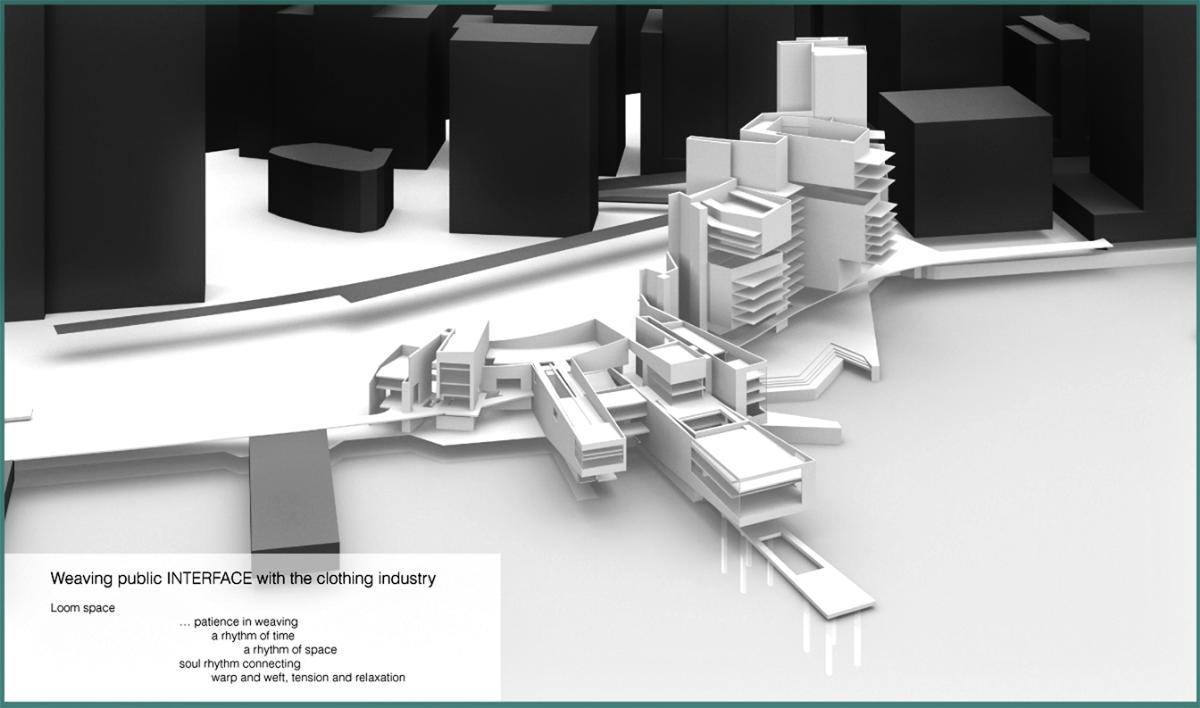
Task: Click the line 'soul rhythm connecting'
Action: (239, 664)
